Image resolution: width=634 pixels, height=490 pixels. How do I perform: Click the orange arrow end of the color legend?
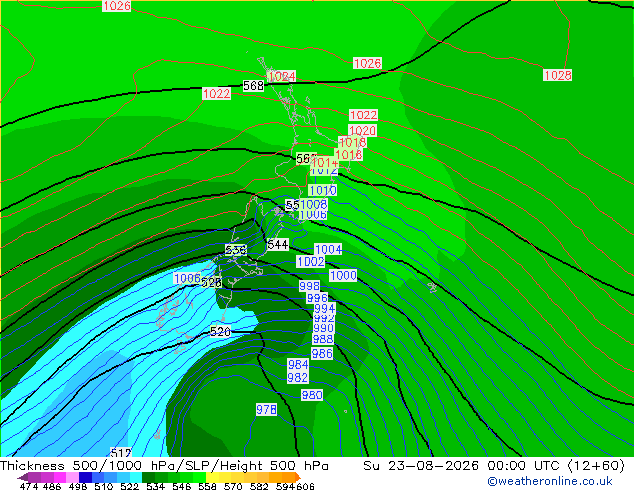coord(298,477)
